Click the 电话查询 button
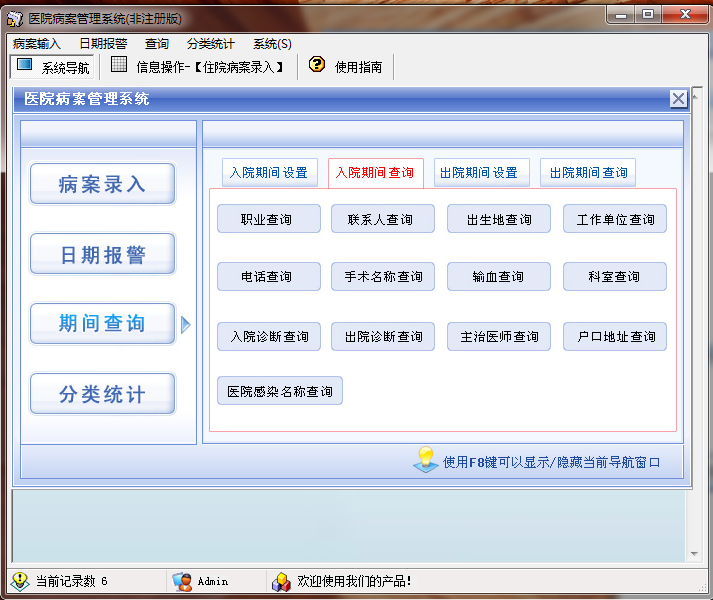This screenshot has height=600, width=713. [269, 277]
